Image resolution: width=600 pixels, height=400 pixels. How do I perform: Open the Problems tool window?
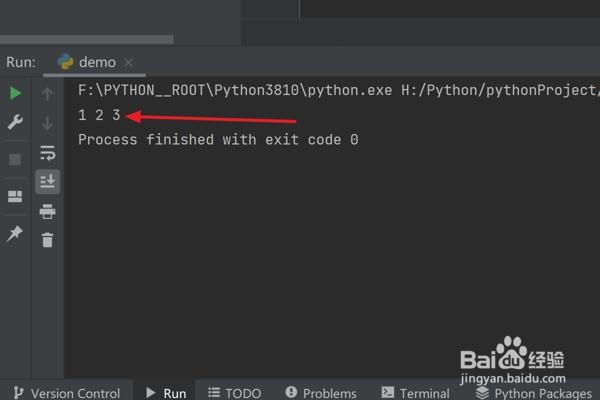click(x=321, y=393)
